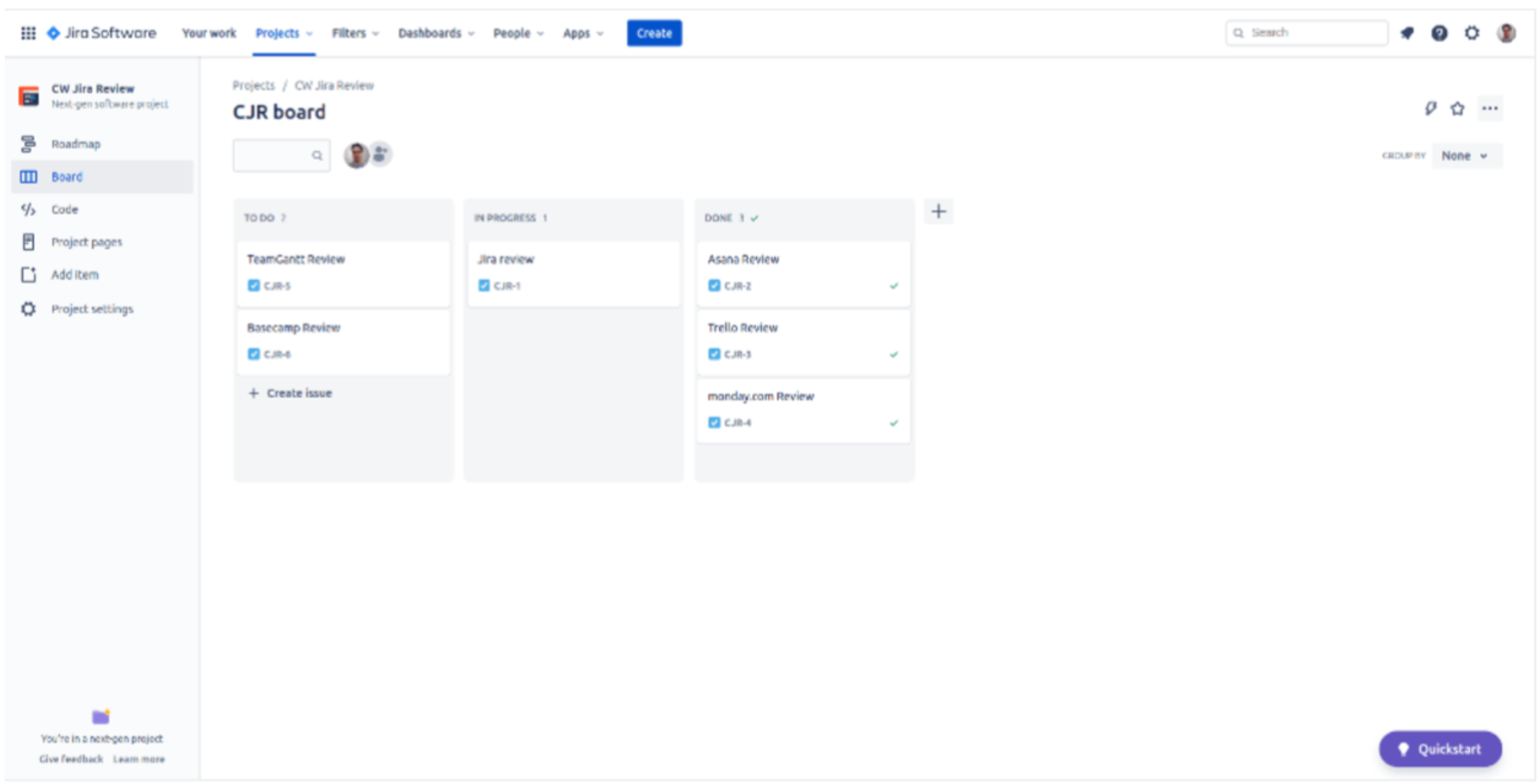
Task: Open Roadmap in the sidebar
Action: [x=102, y=143]
